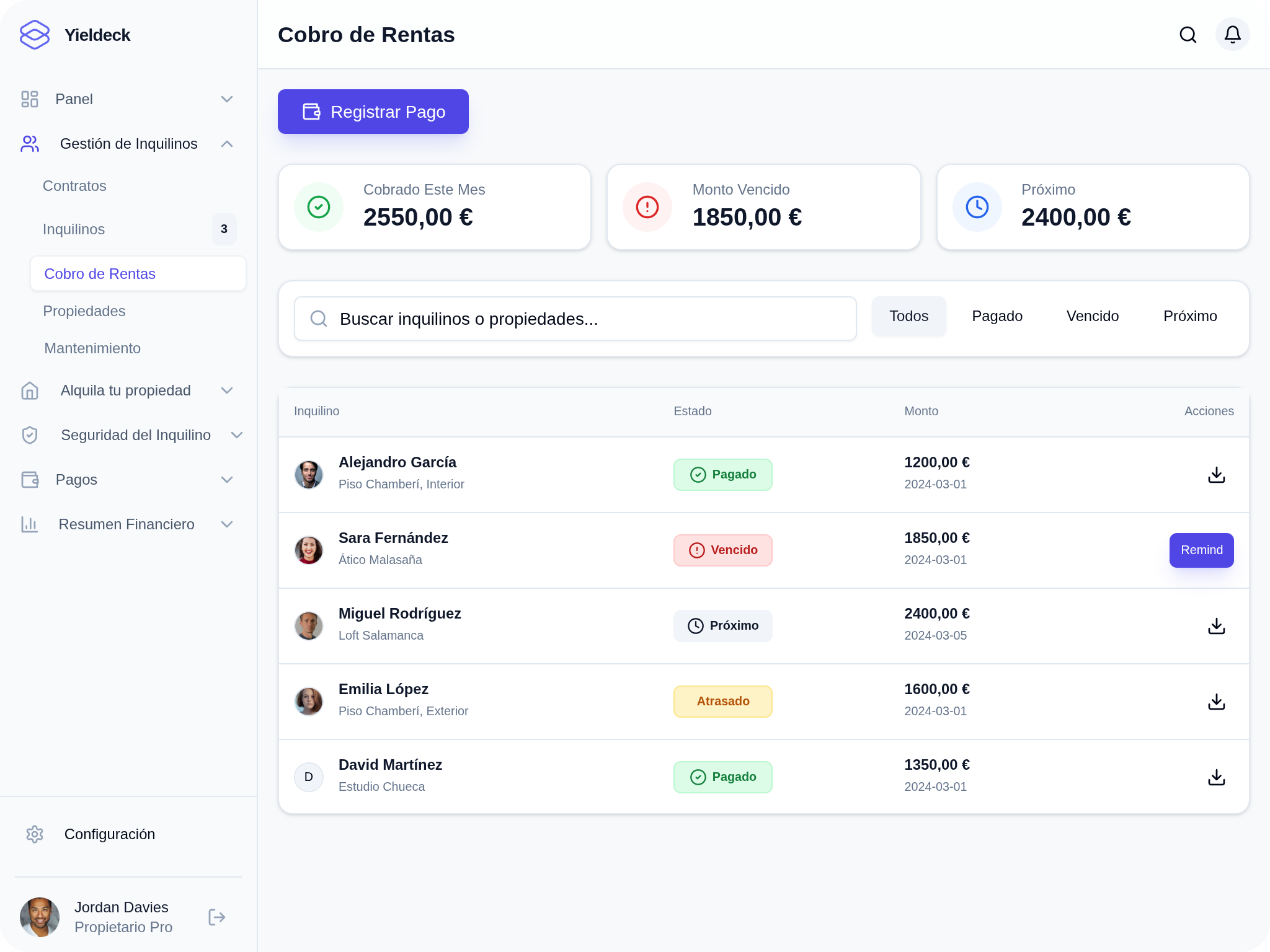Viewport: 1270px width, 952px height.
Task: Open notifications via the bell icon
Action: (1232, 35)
